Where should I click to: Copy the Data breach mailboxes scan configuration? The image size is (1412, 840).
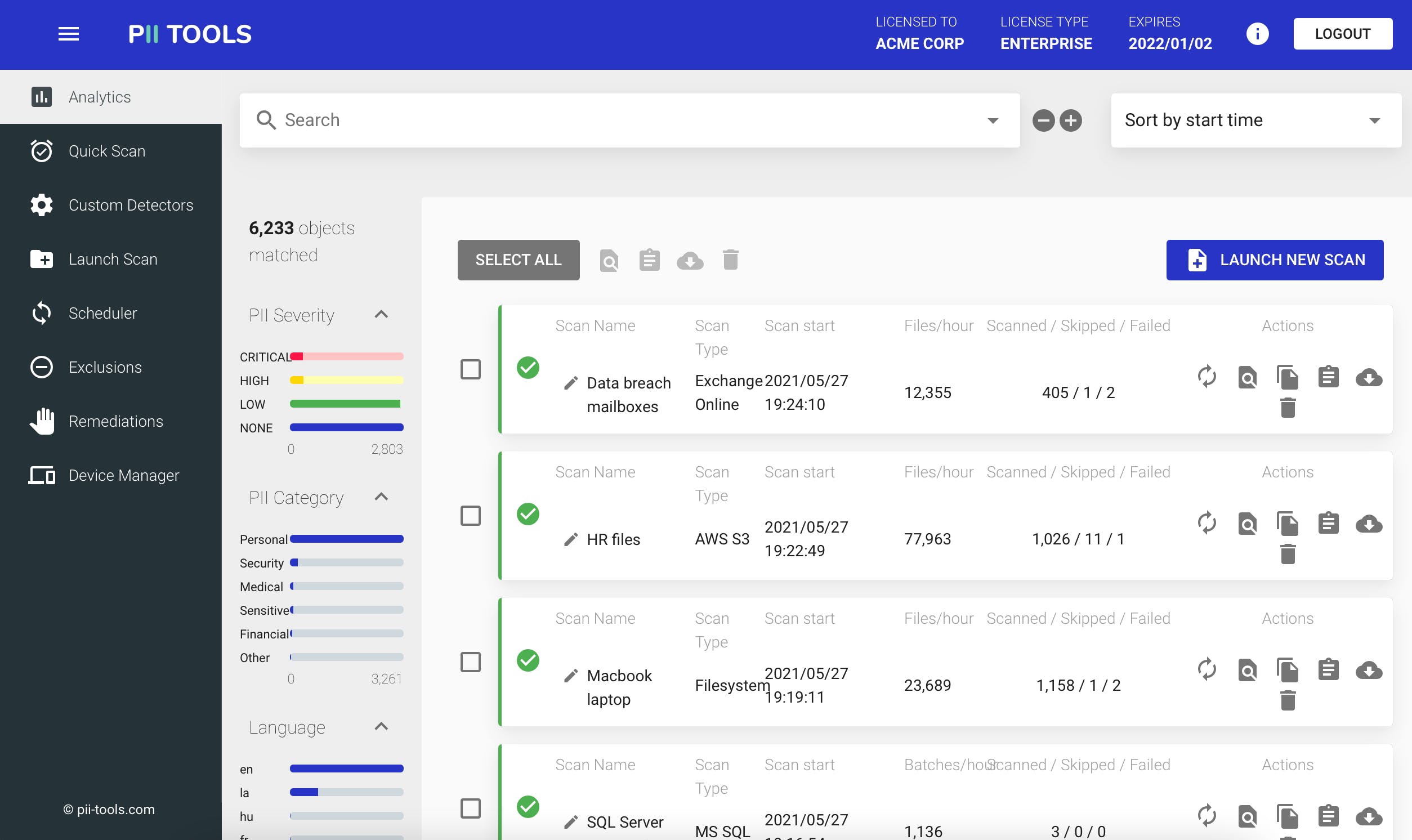click(x=1288, y=377)
